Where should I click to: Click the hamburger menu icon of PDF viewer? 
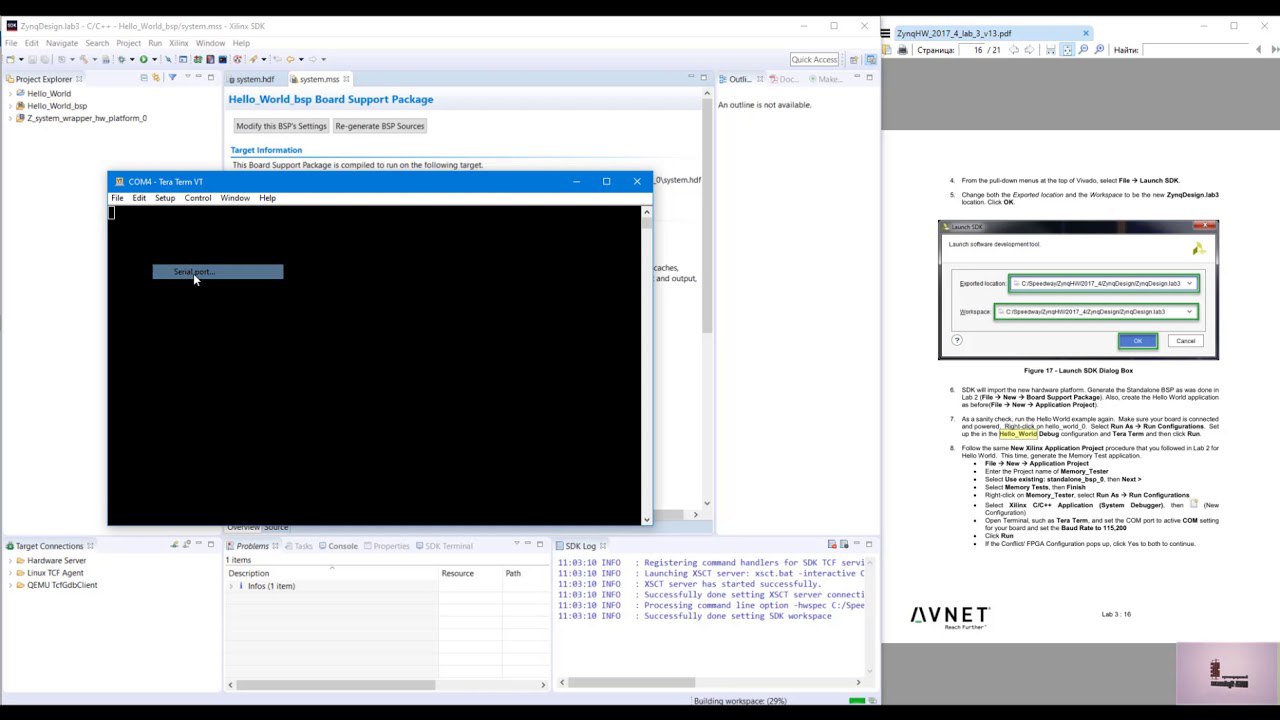coord(886,33)
